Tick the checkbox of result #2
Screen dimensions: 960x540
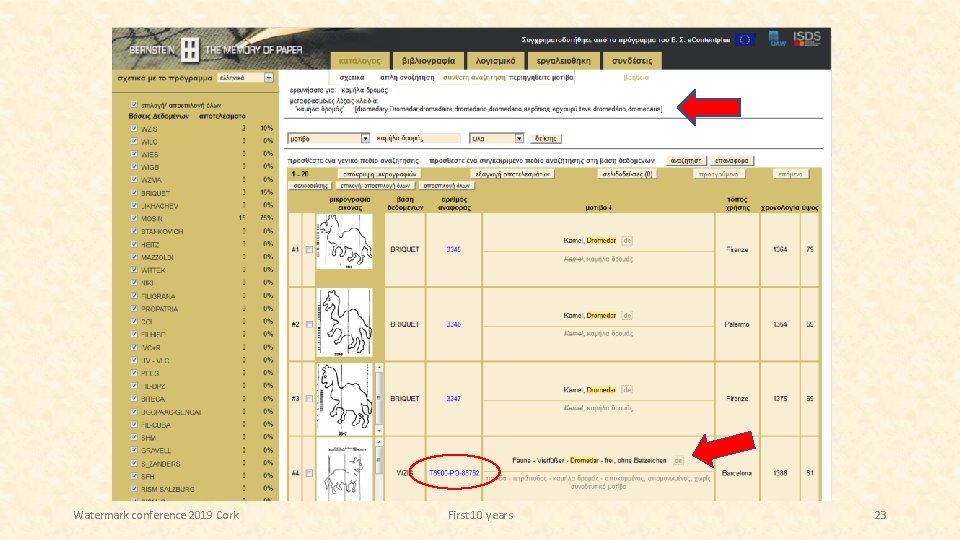(x=309, y=324)
